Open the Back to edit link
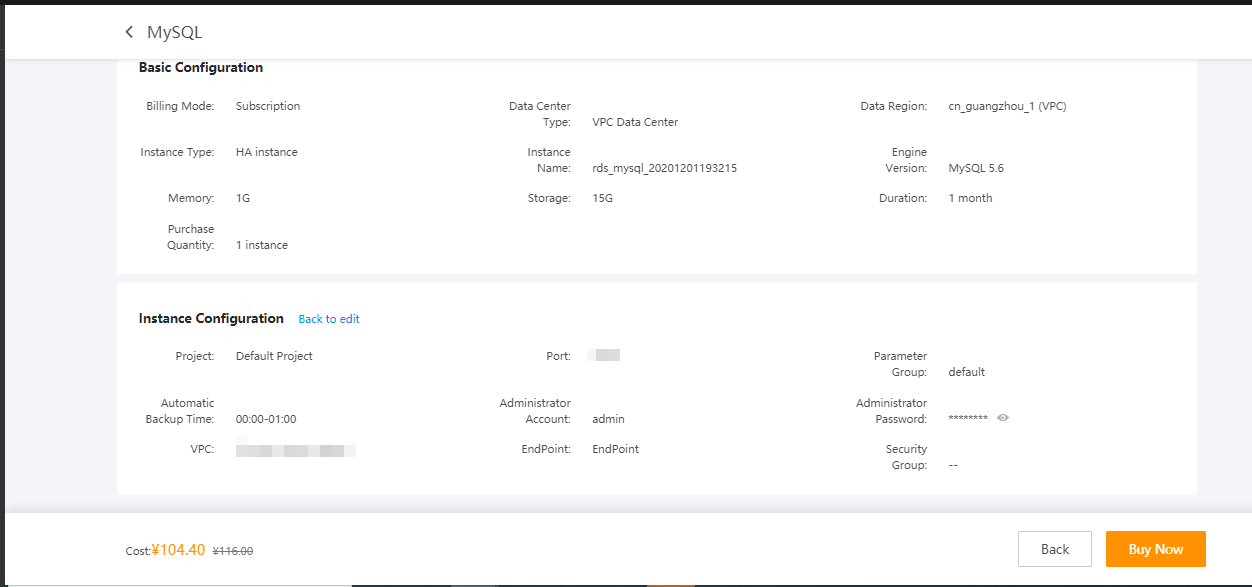Screen dimensions: 1252x587 point(329,319)
